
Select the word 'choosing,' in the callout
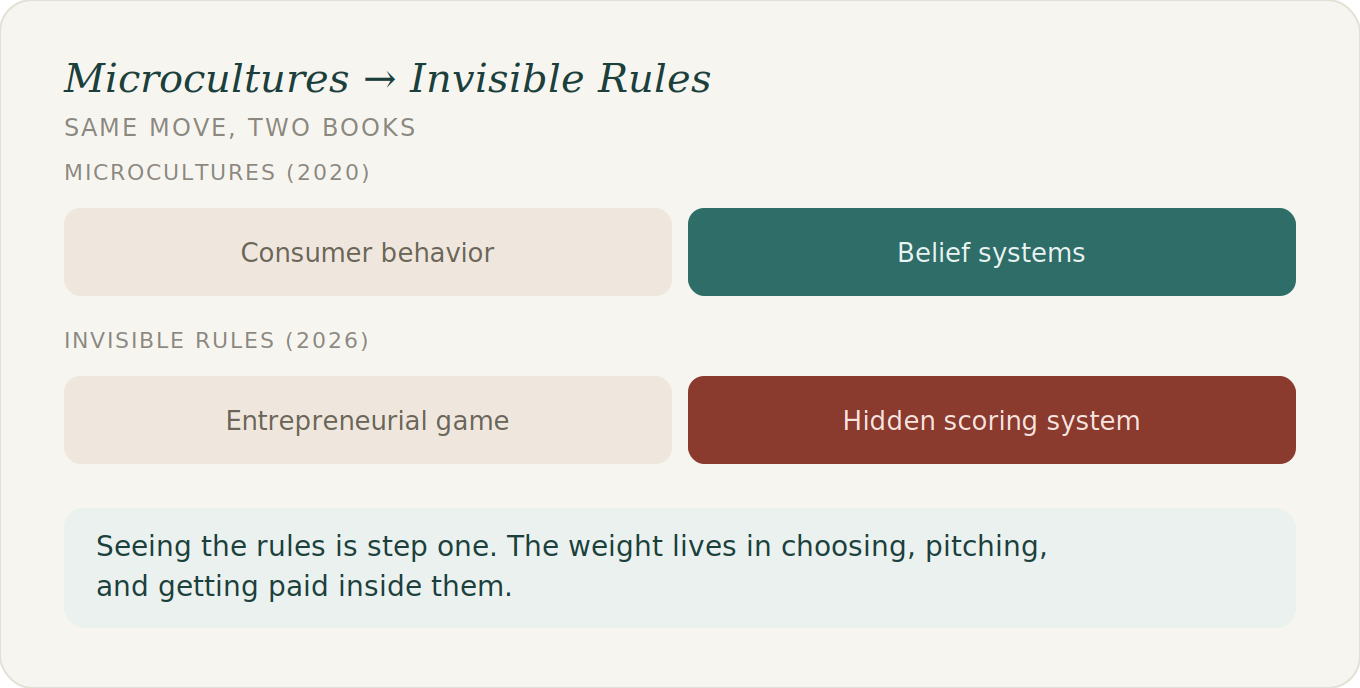849,547
